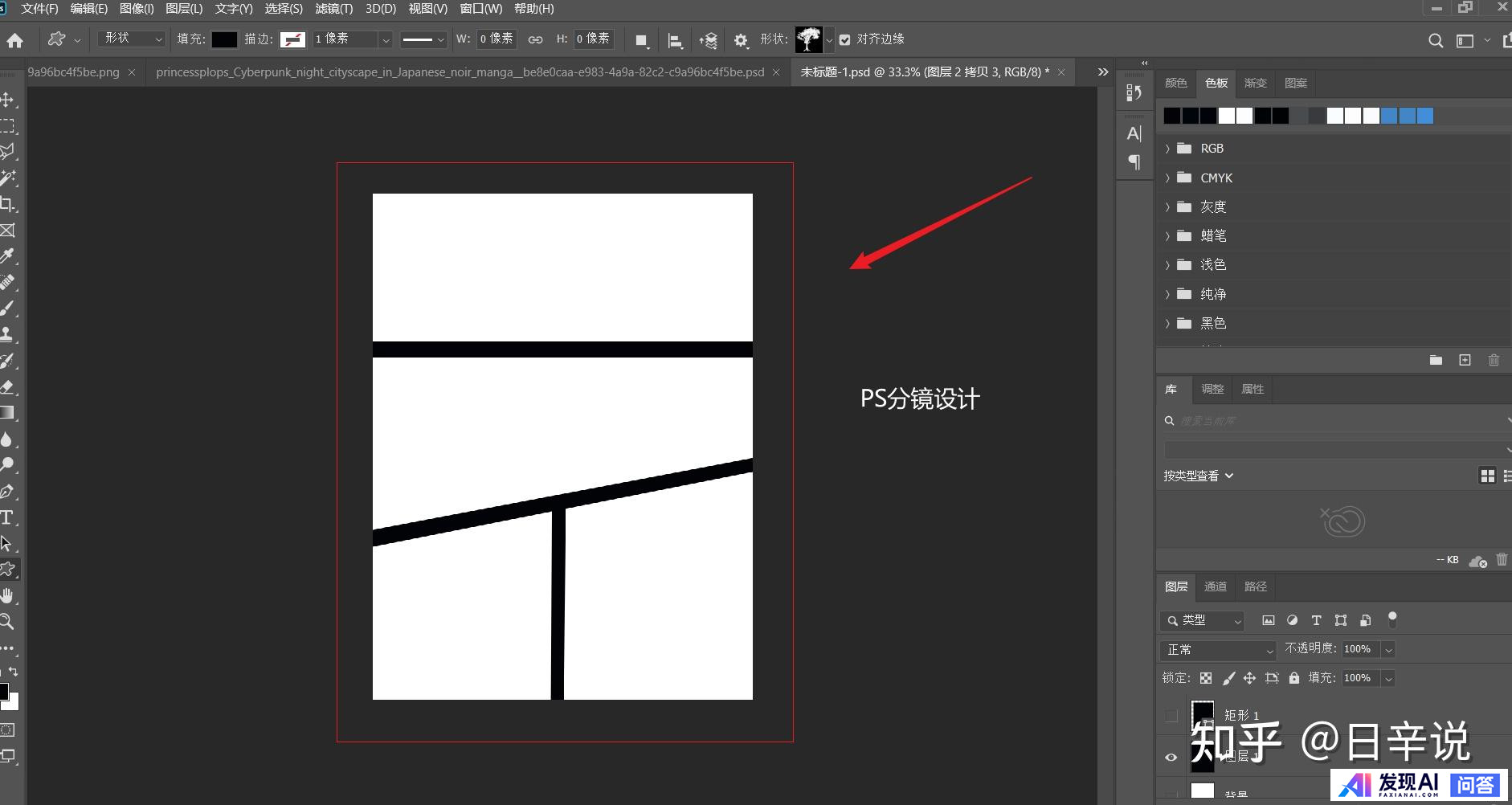The image size is (1512, 805).
Task: Open the 滤镜(T) menu
Action: pos(333,9)
